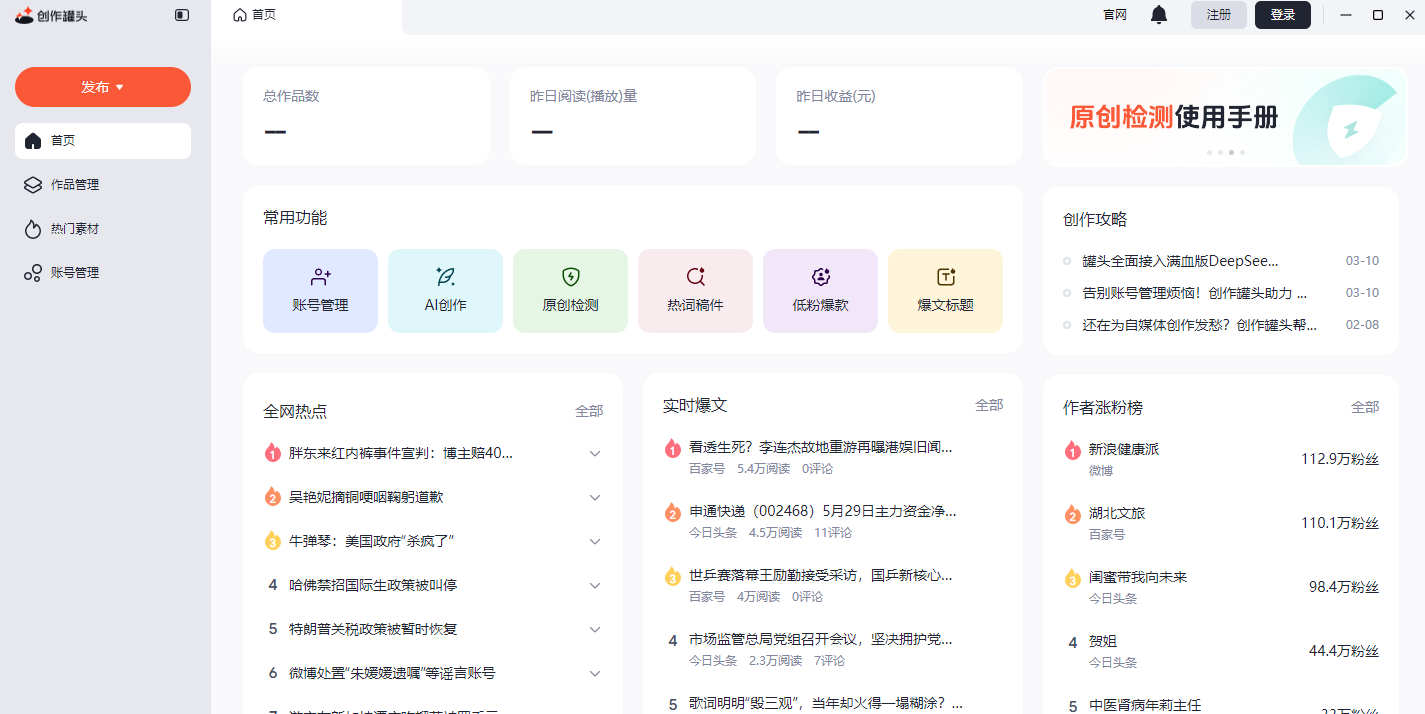Select the AI创作 tool icon
Viewport: 1425px width, 714px height.
click(x=445, y=290)
